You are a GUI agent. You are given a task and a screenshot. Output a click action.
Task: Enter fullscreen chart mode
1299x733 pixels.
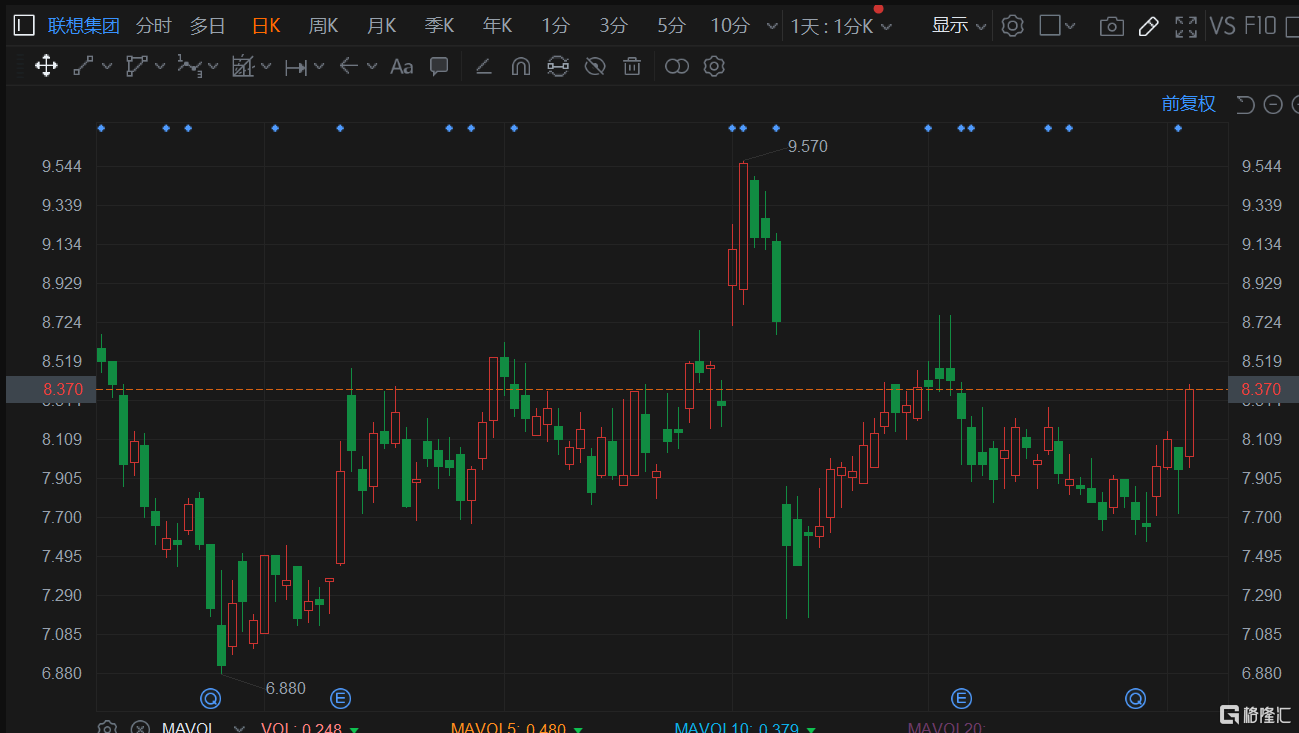[1186, 26]
